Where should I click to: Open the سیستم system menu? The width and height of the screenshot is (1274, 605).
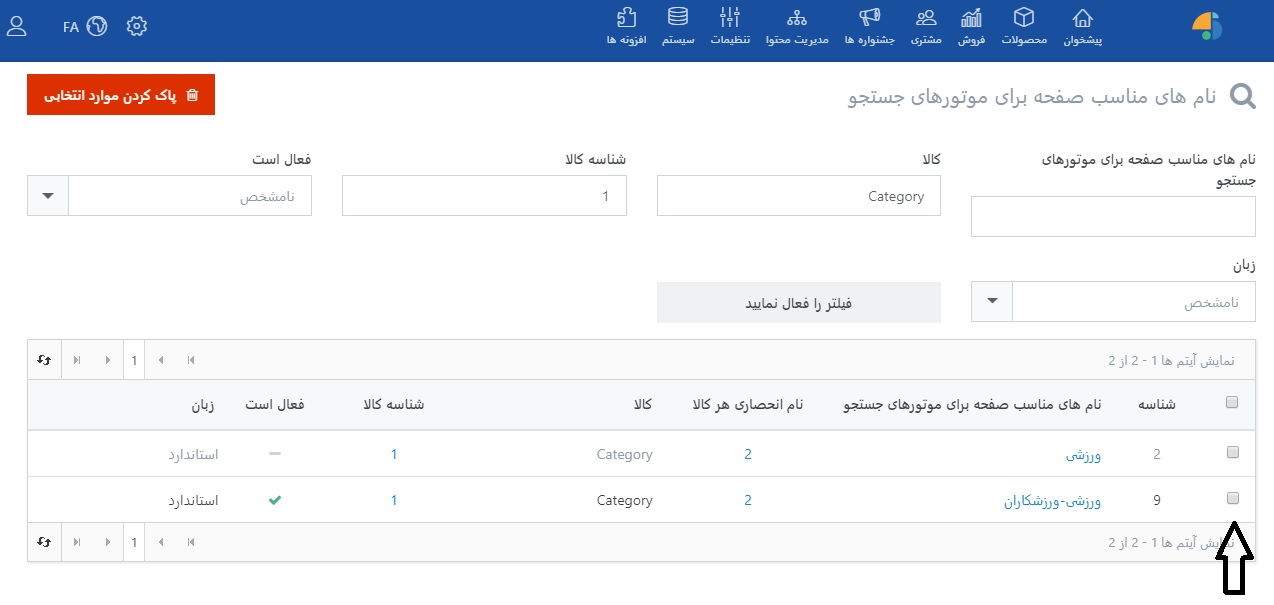pos(678,27)
